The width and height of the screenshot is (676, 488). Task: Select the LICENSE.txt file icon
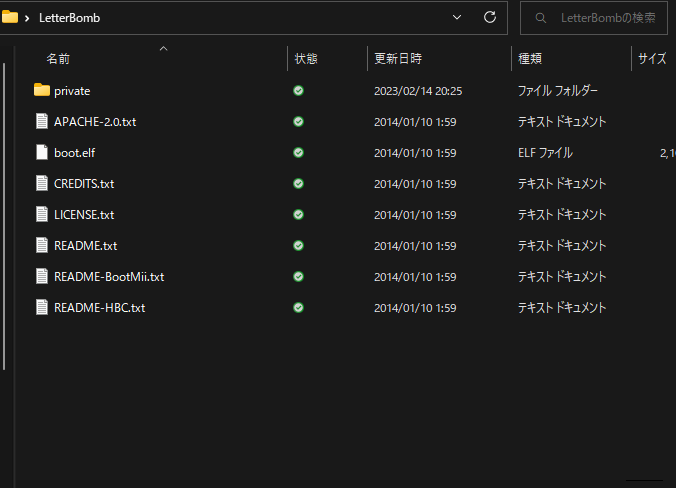click(42, 214)
